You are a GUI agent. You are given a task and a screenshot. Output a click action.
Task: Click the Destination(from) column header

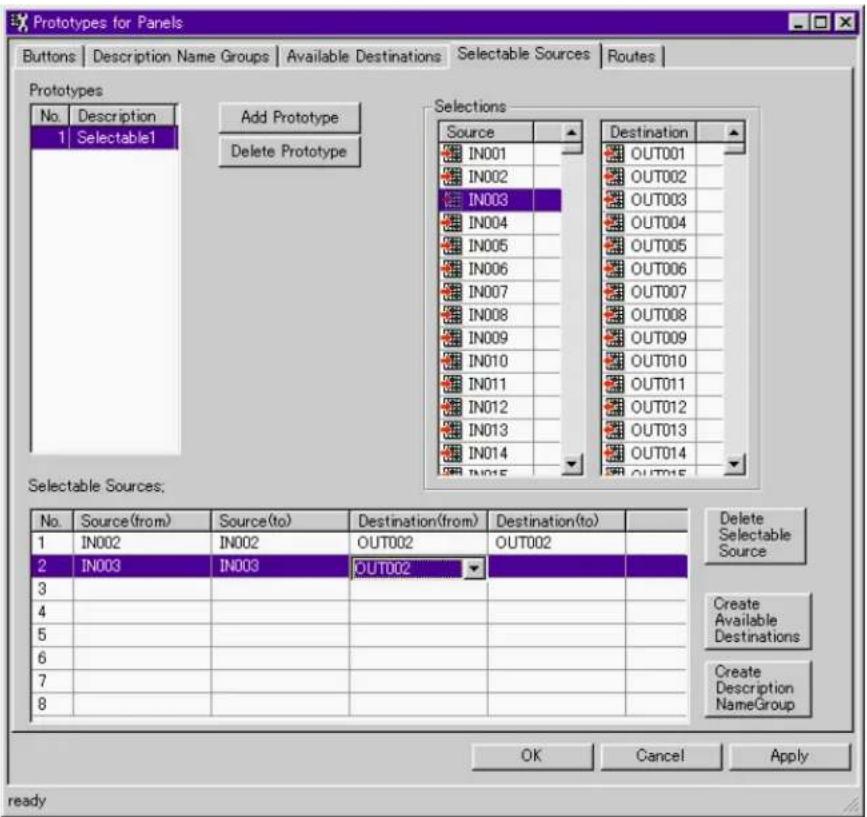click(418, 521)
